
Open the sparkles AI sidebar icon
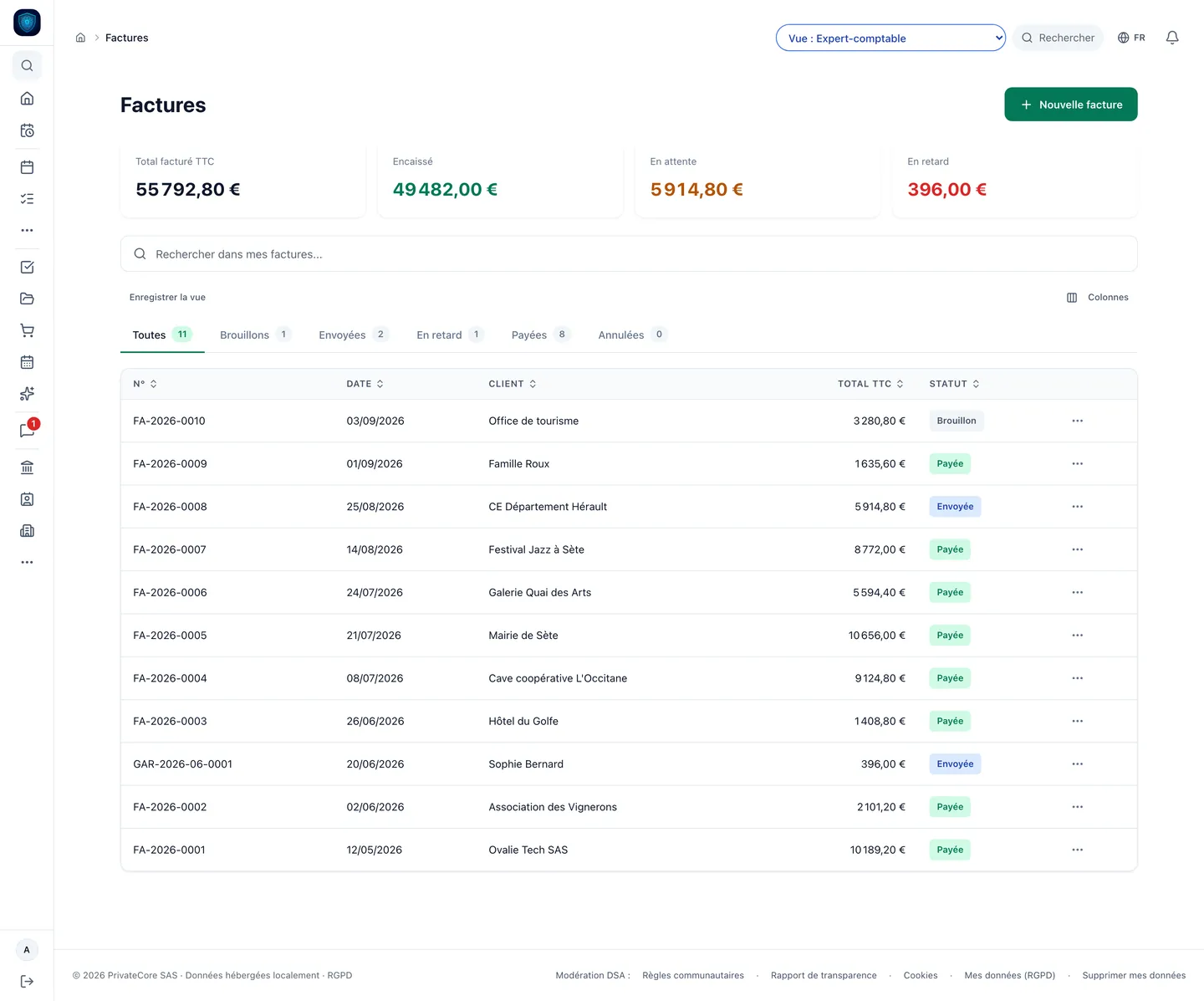27,394
